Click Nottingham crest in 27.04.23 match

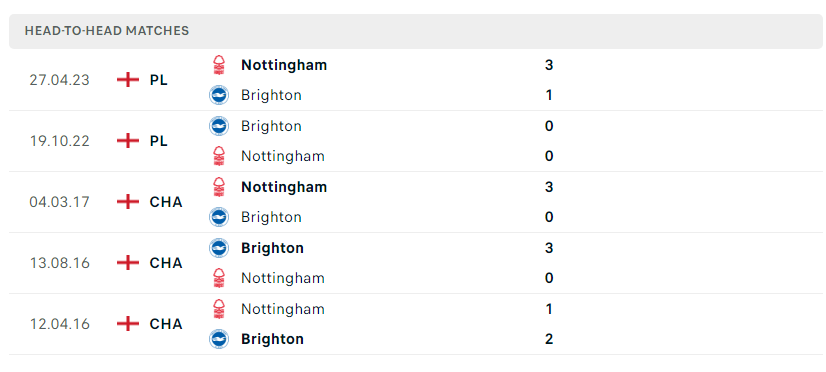(x=219, y=65)
